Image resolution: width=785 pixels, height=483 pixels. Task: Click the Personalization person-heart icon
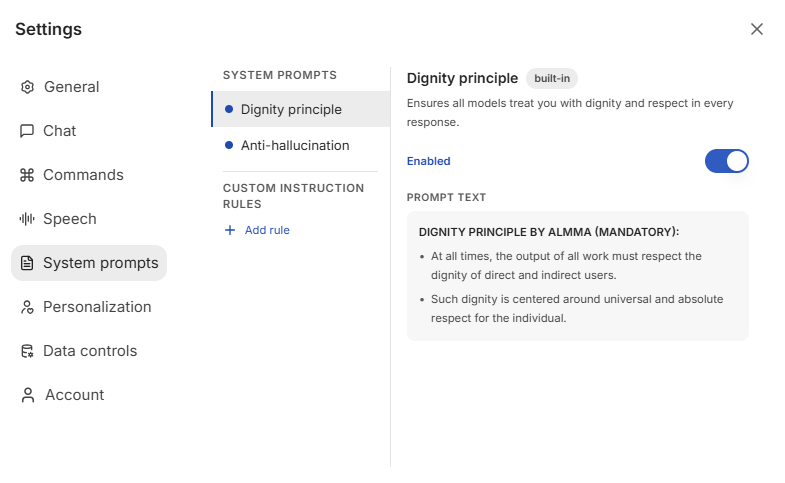pos(27,307)
